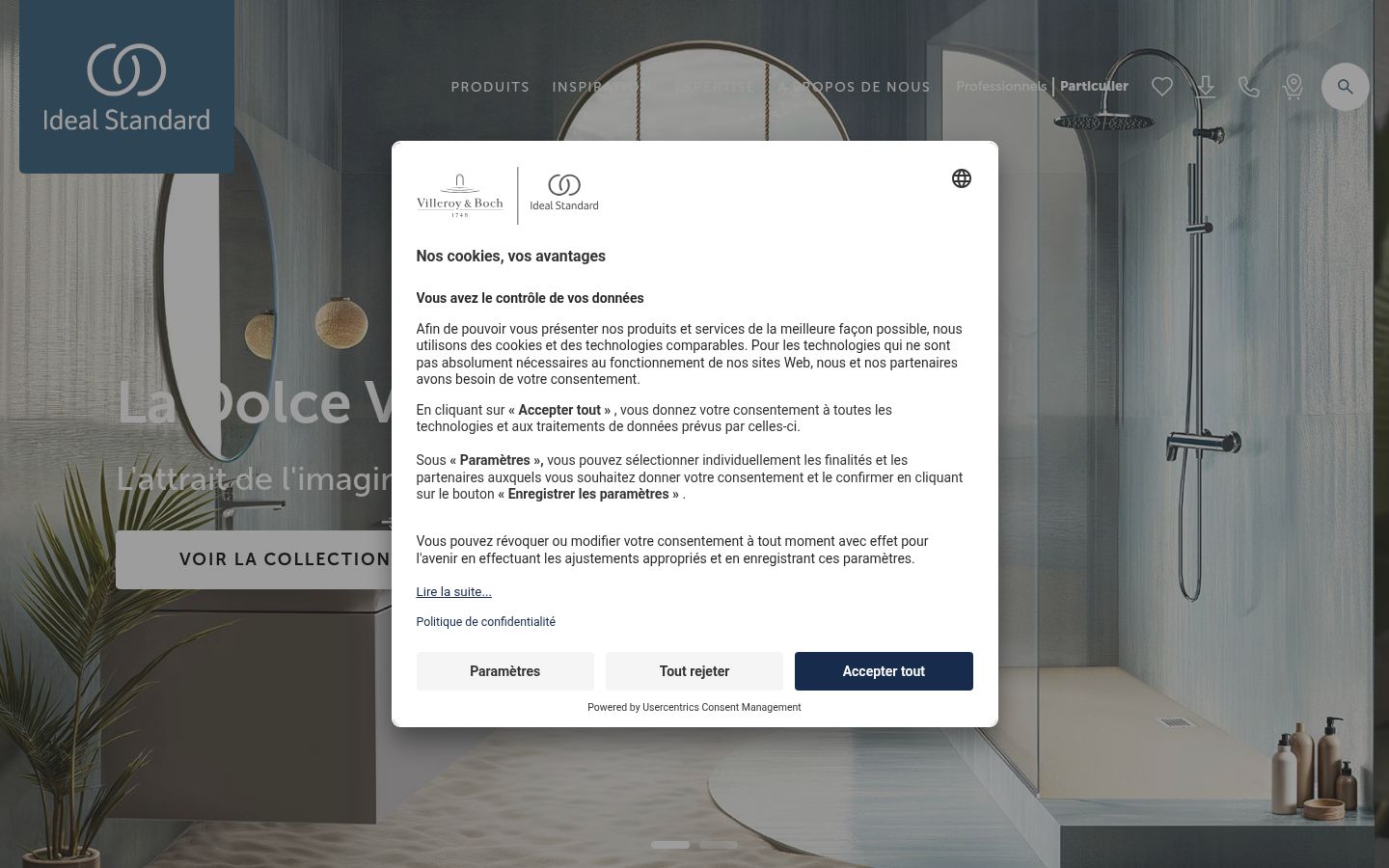Open the A PROPOS DE NOUS menu
This screenshot has width=1389, height=868.
[x=854, y=87]
